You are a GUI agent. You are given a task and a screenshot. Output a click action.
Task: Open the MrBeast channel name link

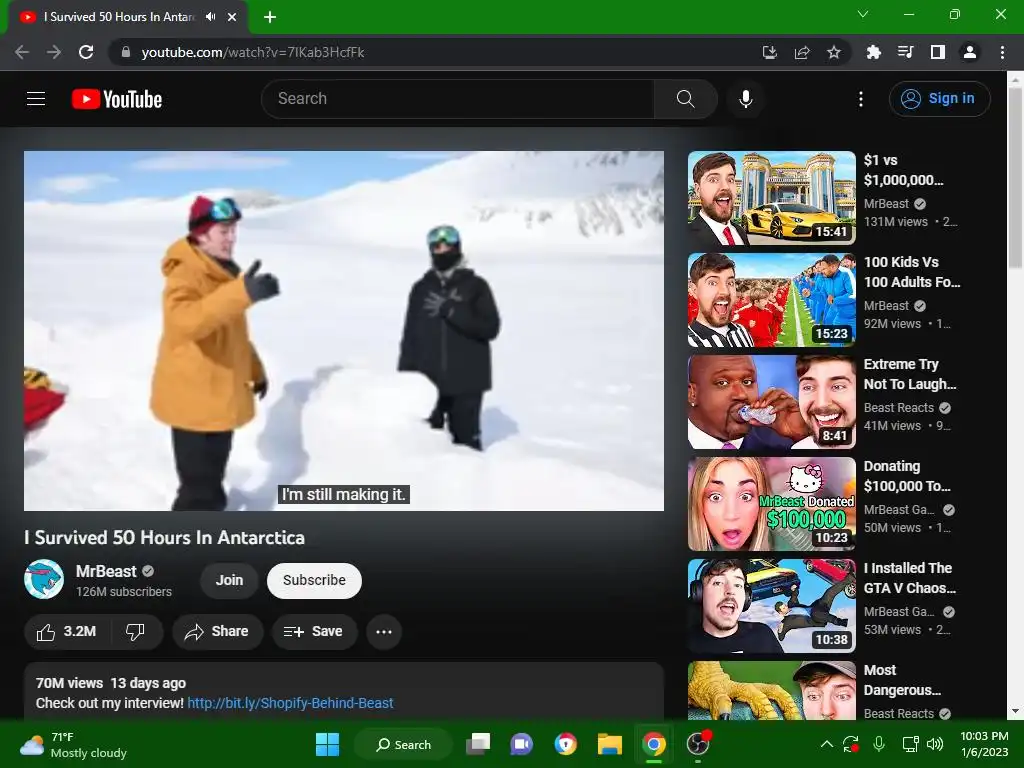[x=106, y=571]
